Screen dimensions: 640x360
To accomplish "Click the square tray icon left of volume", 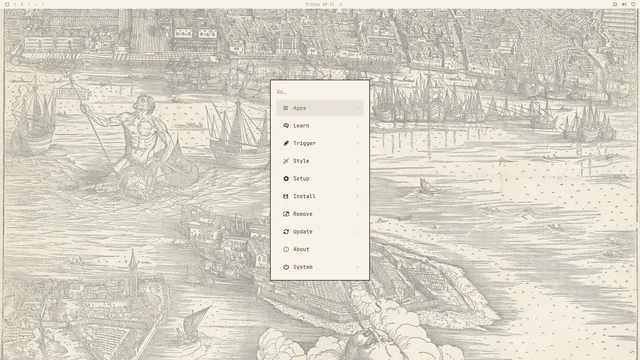I will [x=615, y=4].
